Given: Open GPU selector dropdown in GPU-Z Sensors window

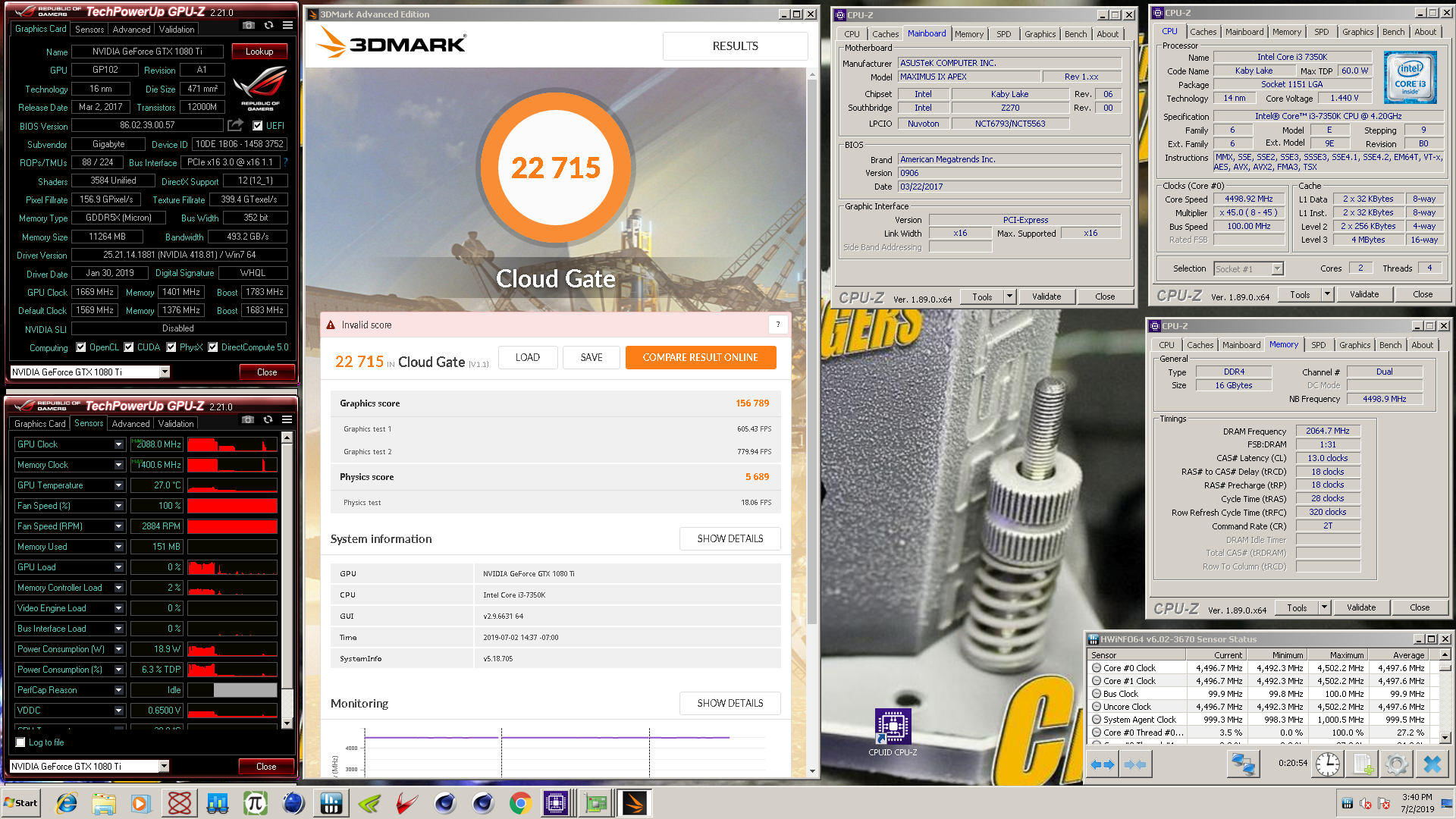Looking at the screenshot, I should [x=164, y=766].
